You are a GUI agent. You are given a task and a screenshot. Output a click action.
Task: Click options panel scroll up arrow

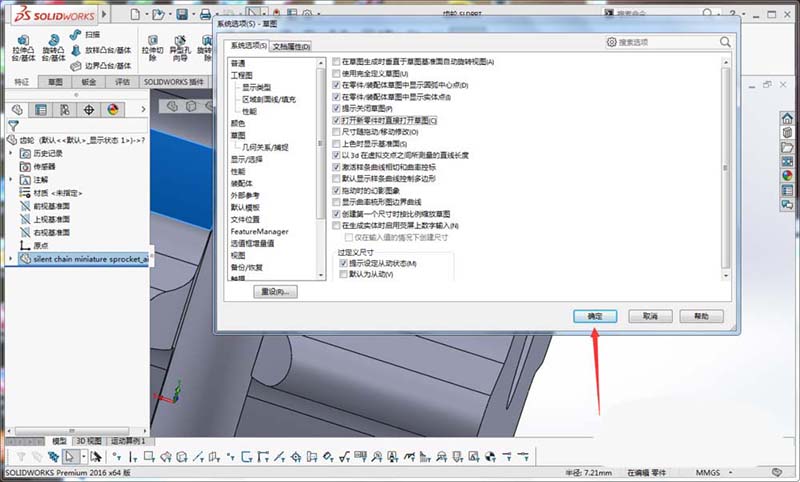[726, 62]
